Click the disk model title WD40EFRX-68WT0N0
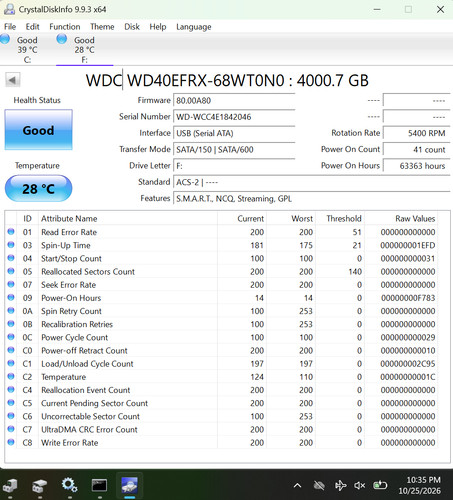Image resolution: width=453 pixels, height=500 pixels. click(206, 80)
